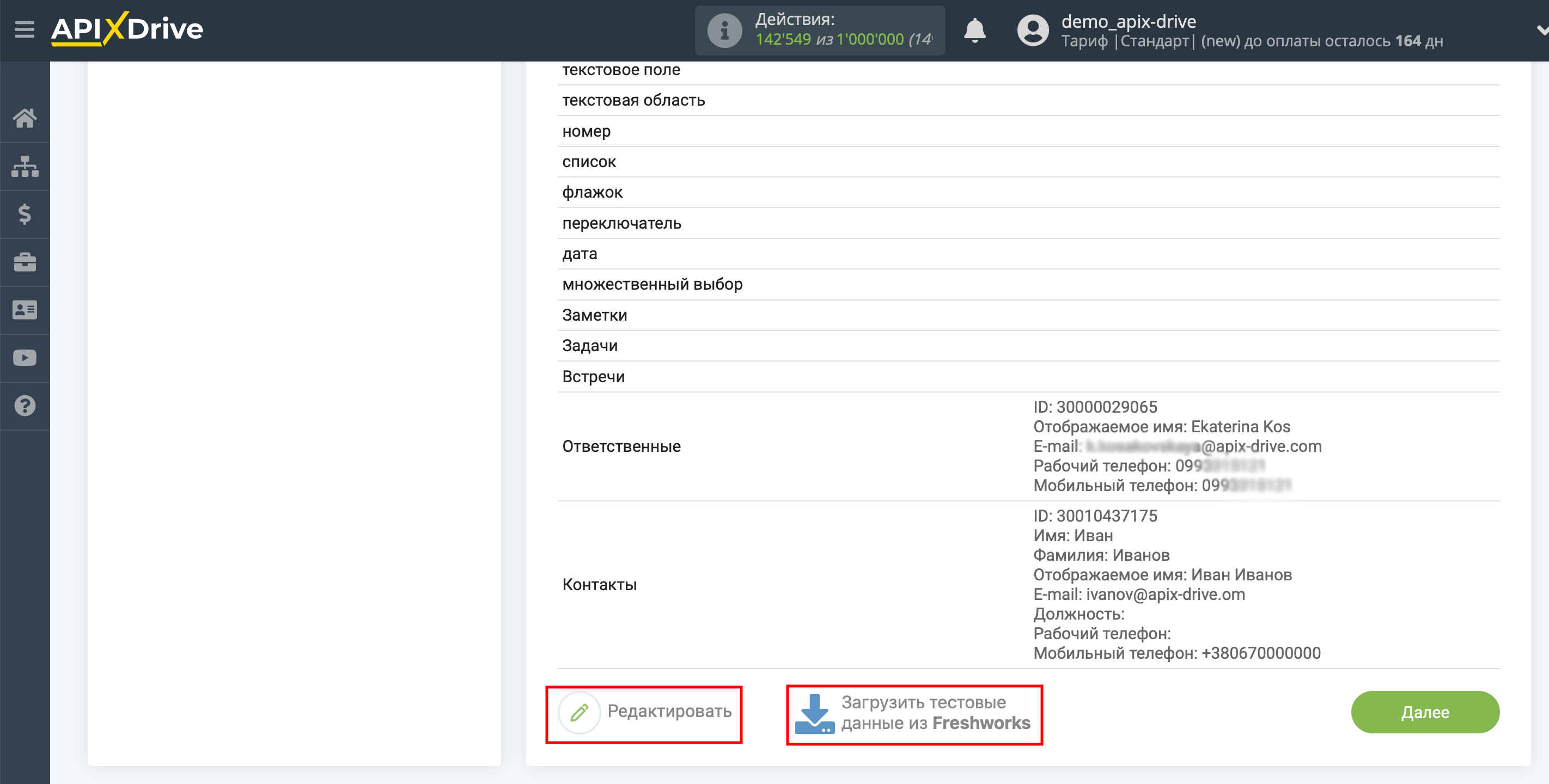Screen dimensions: 1549x784
Task: Click the 'Контакты' label
Action: pos(599,584)
